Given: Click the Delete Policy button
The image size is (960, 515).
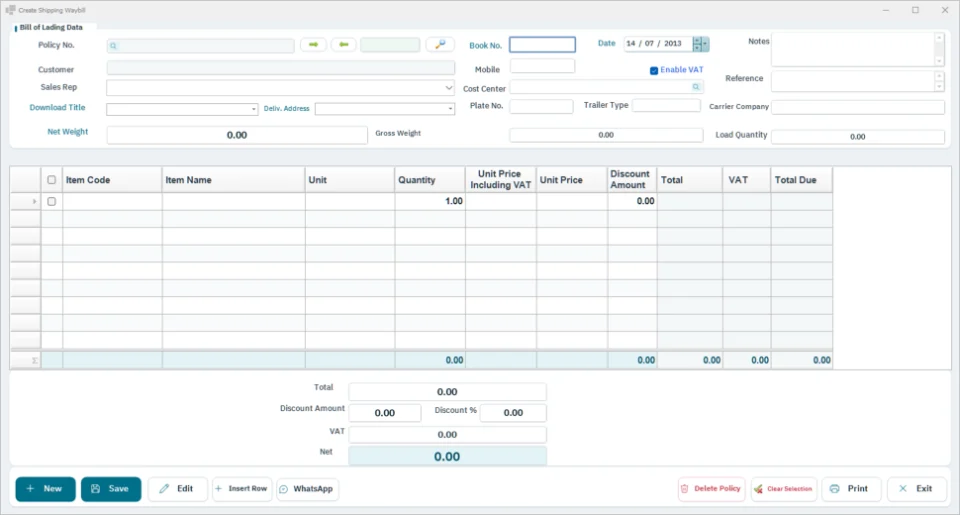Looking at the screenshot, I should pos(711,489).
